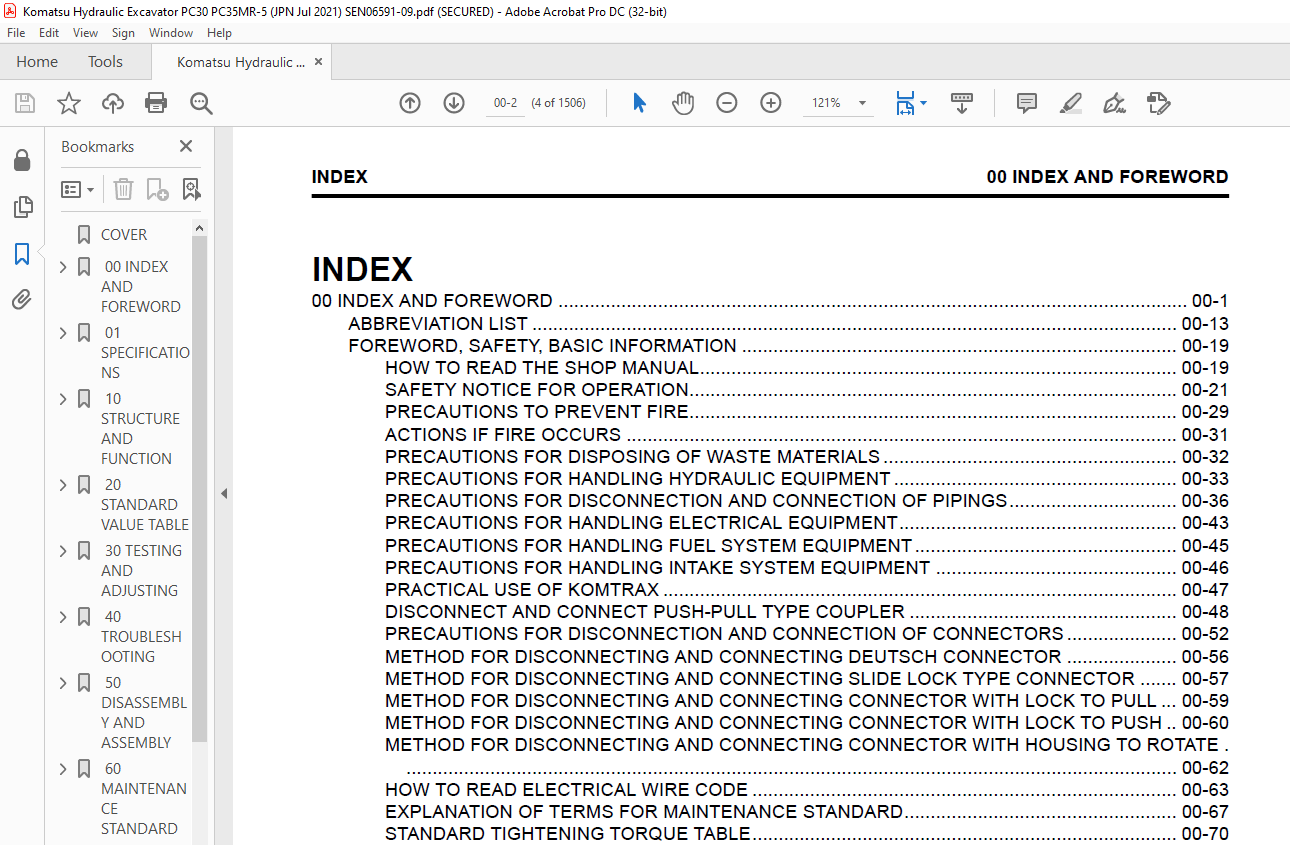The width and height of the screenshot is (1290, 845).
Task: Expand the 30 TESTING AND ADJUSTING bookmark
Action: pyautogui.click(x=63, y=551)
